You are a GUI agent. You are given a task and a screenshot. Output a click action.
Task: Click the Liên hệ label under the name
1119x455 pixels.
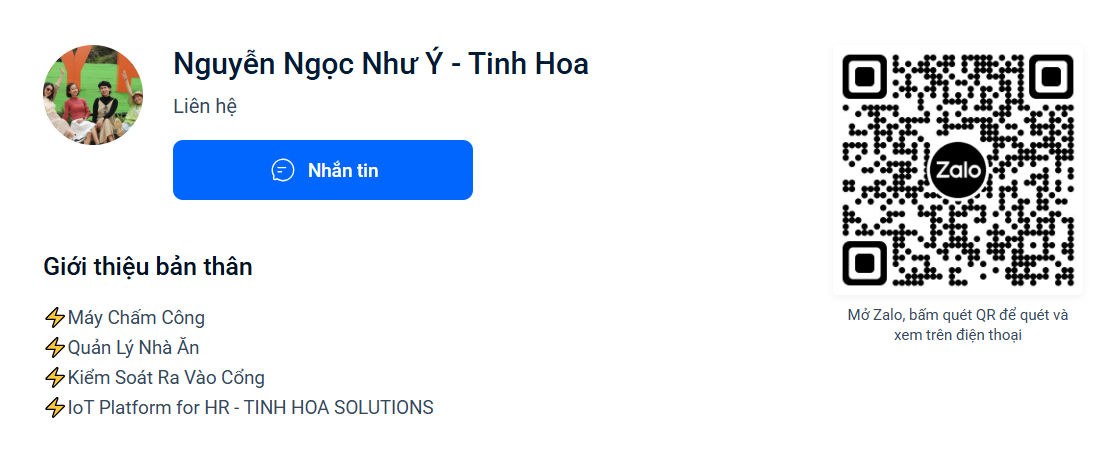click(205, 106)
